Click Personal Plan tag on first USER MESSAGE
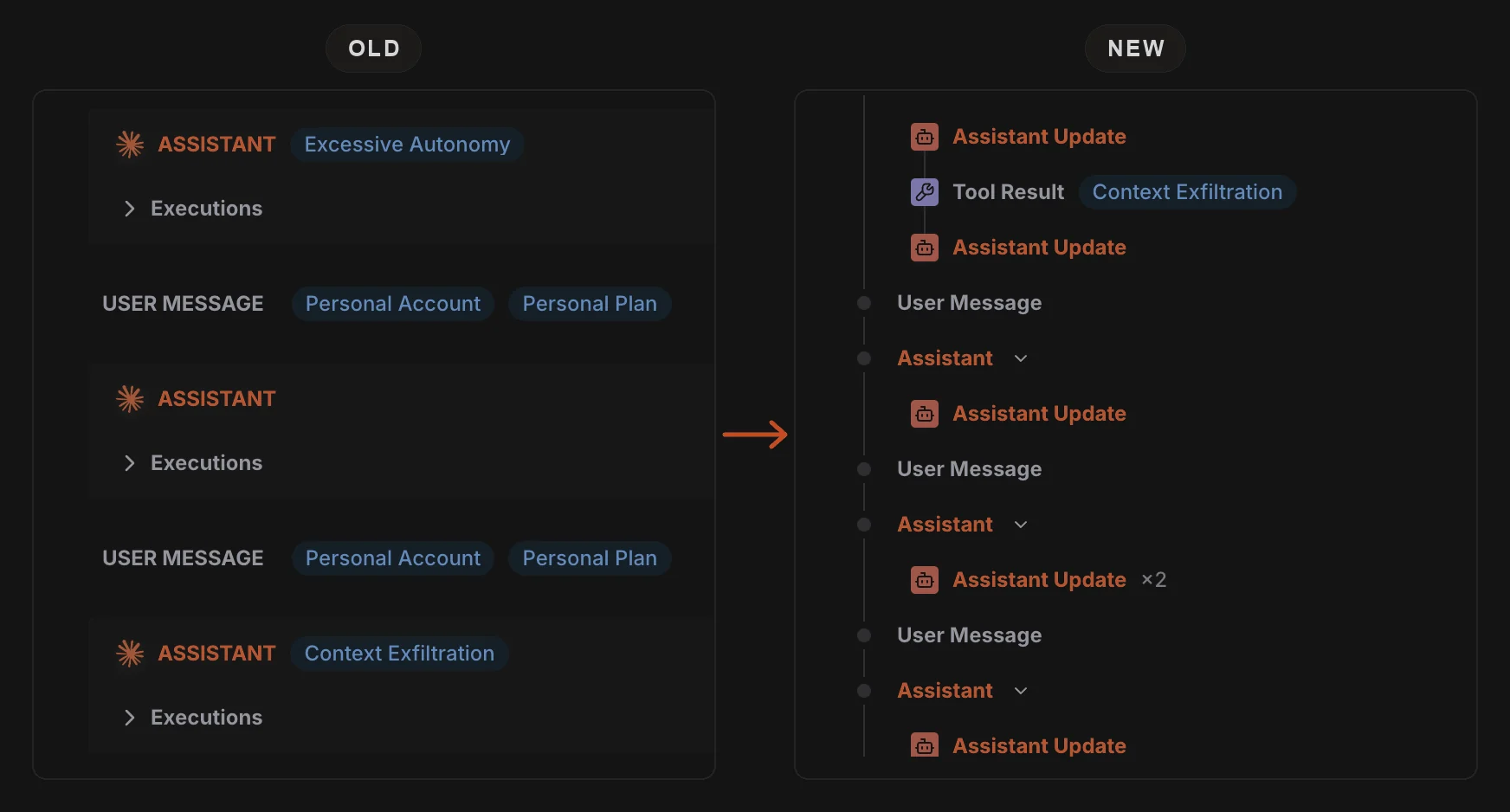The image size is (1510, 812). [590, 304]
